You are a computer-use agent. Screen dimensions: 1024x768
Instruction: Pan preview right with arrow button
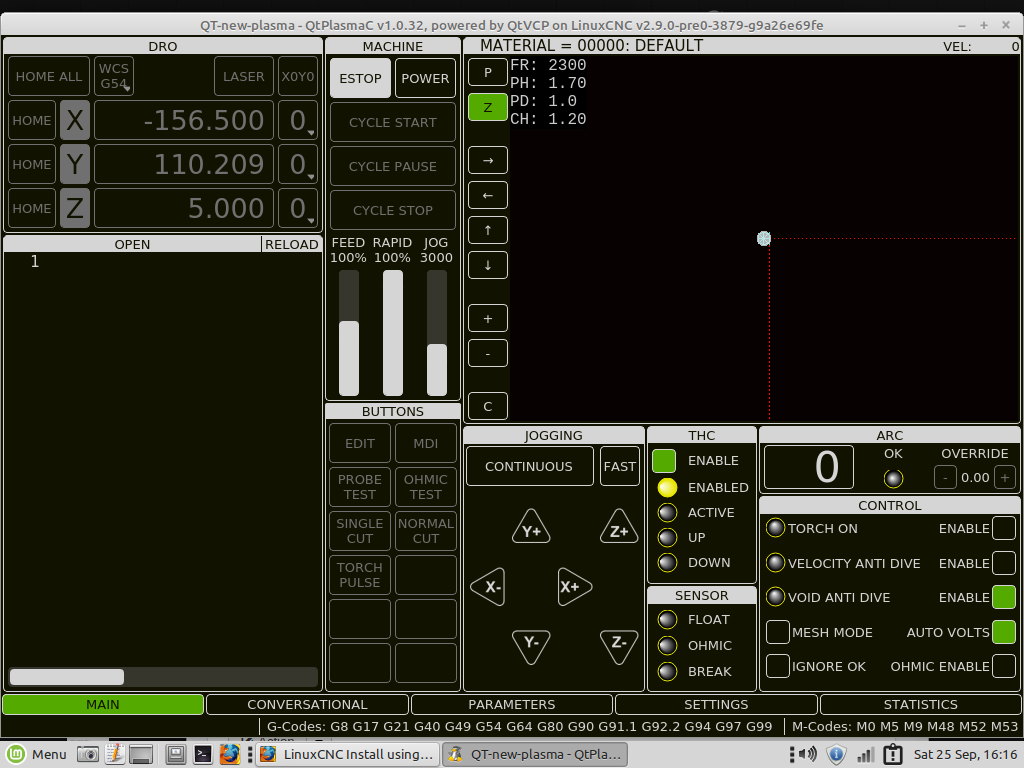pos(488,160)
